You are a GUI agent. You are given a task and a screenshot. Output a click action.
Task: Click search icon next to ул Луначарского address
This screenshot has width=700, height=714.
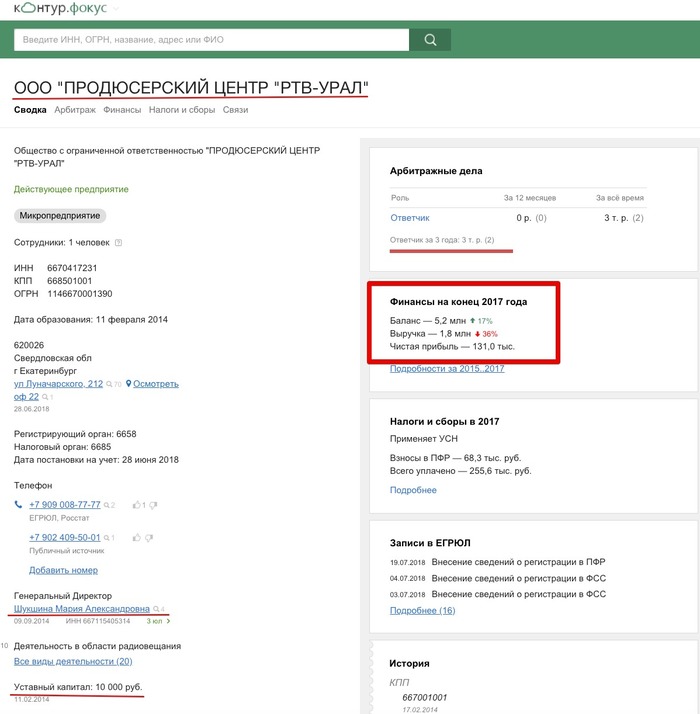click(110, 384)
